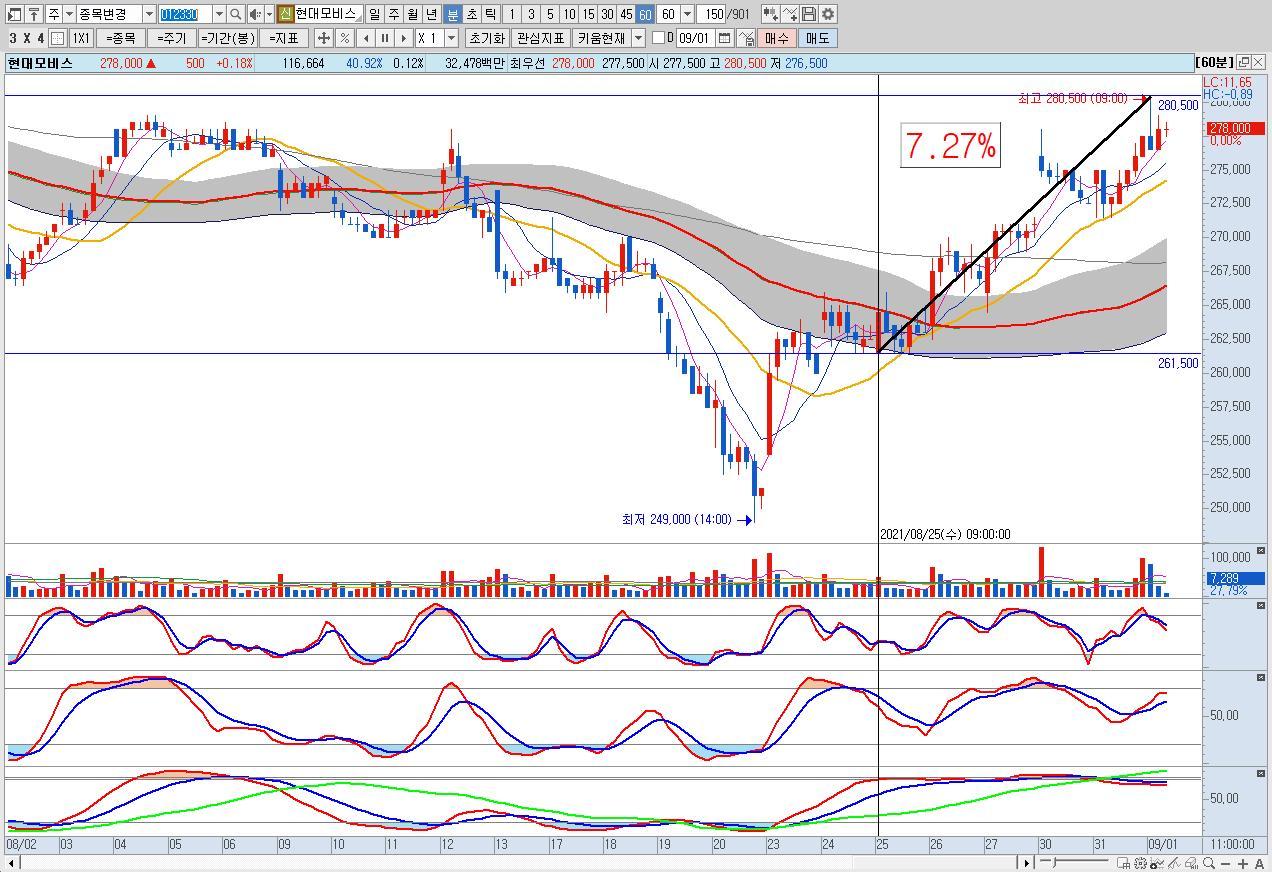Viewport: 1272px width, 872px height.
Task: Detach chart window via restore icon
Action: coord(1243,62)
